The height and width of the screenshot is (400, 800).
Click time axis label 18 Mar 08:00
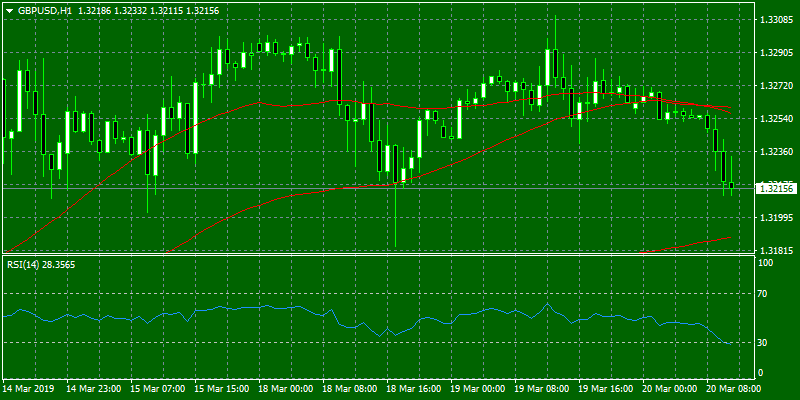pyautogui.click(x=350, y=388)
